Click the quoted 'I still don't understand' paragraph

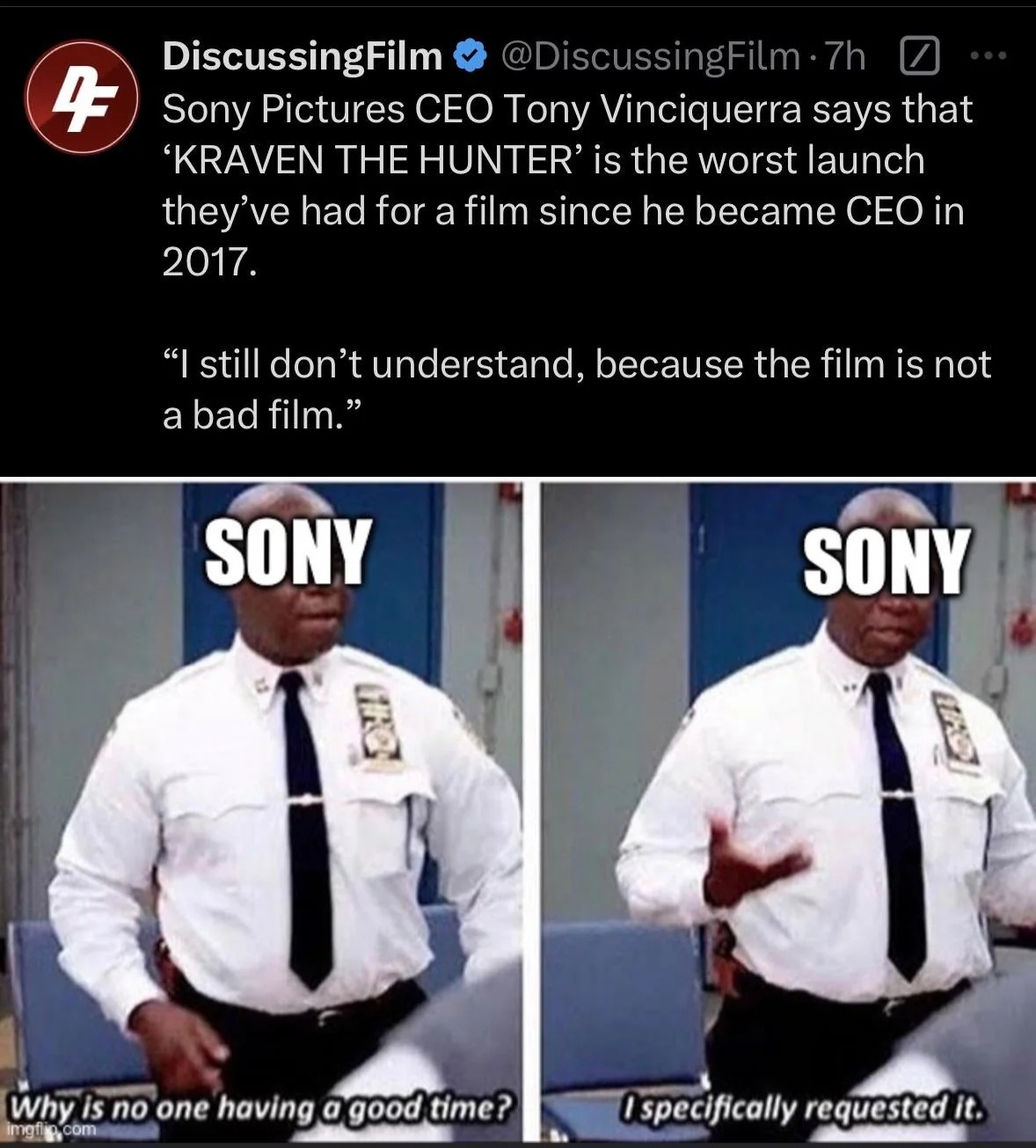(x=577, y=388)
